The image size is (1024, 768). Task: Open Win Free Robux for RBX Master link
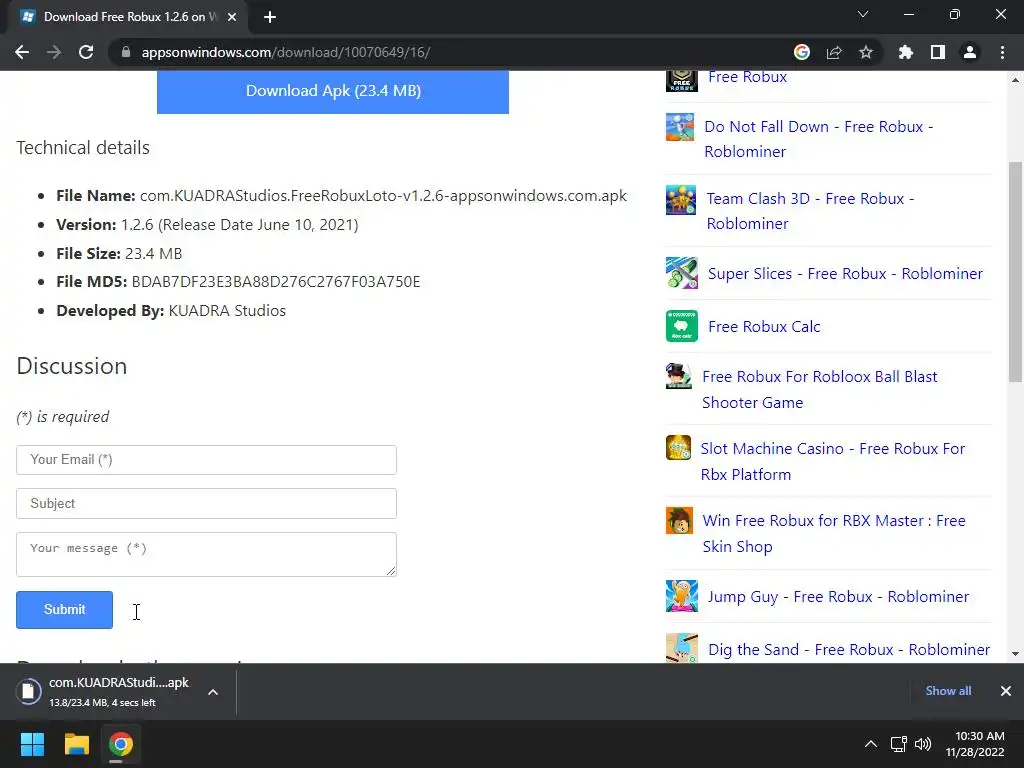click(834, 534)
